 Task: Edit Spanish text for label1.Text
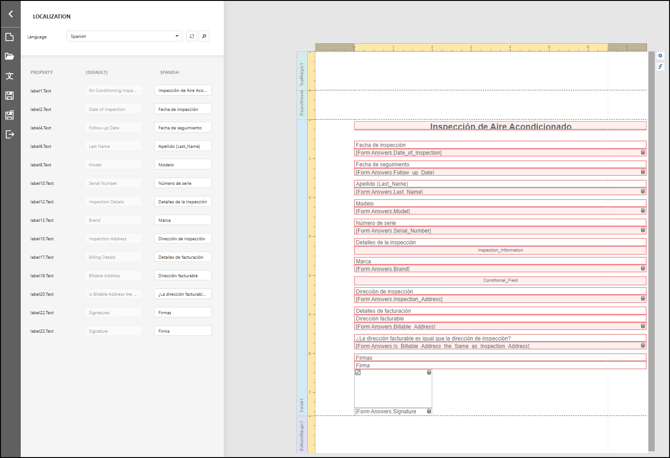click(x=183, y=91)
